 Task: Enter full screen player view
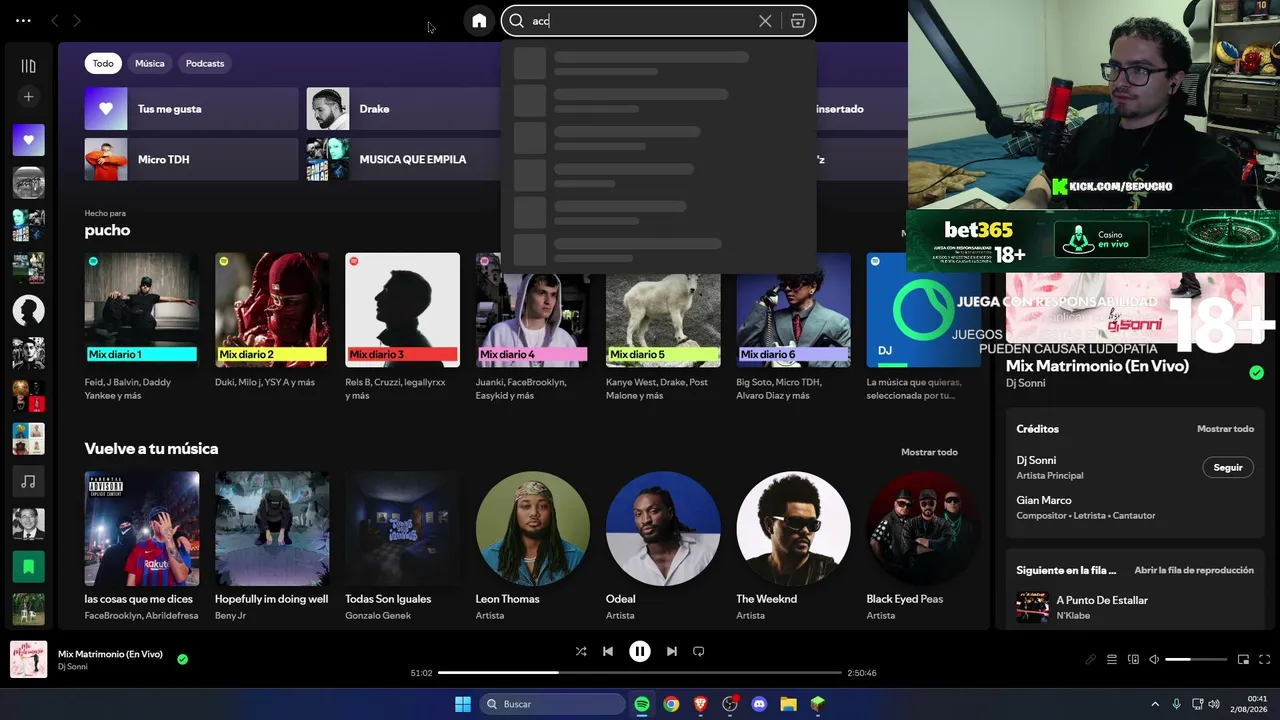(1265, 659)
